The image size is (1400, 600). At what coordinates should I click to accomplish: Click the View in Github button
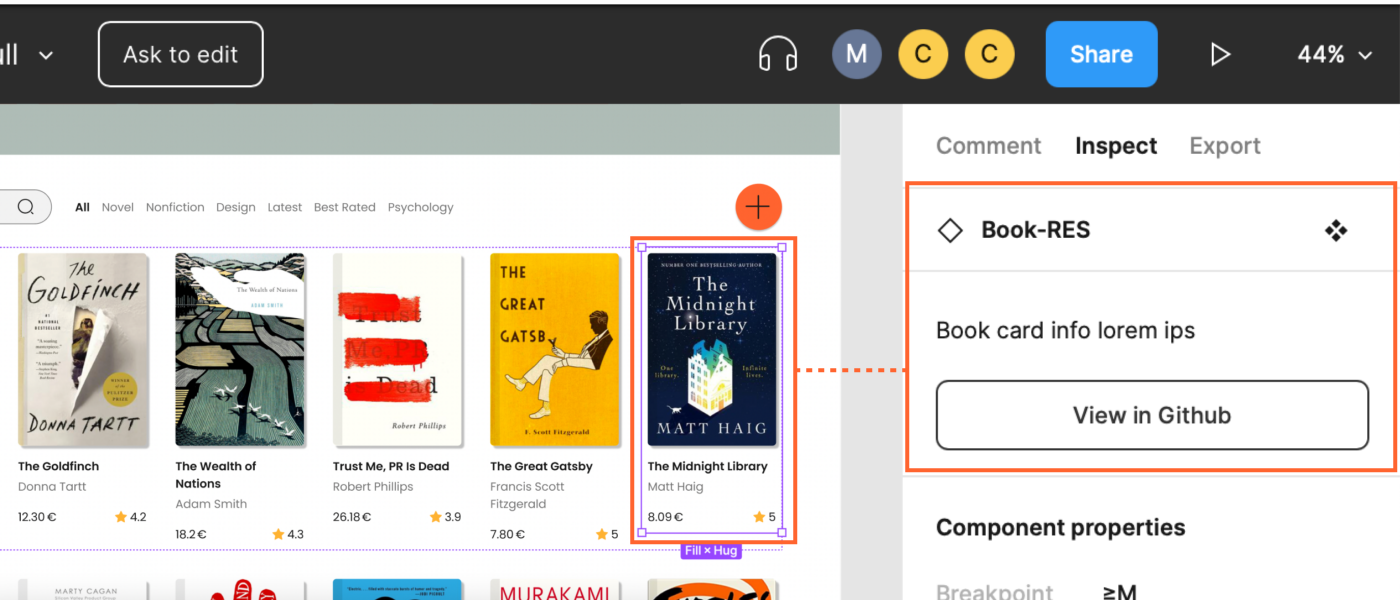(1152, 415)
